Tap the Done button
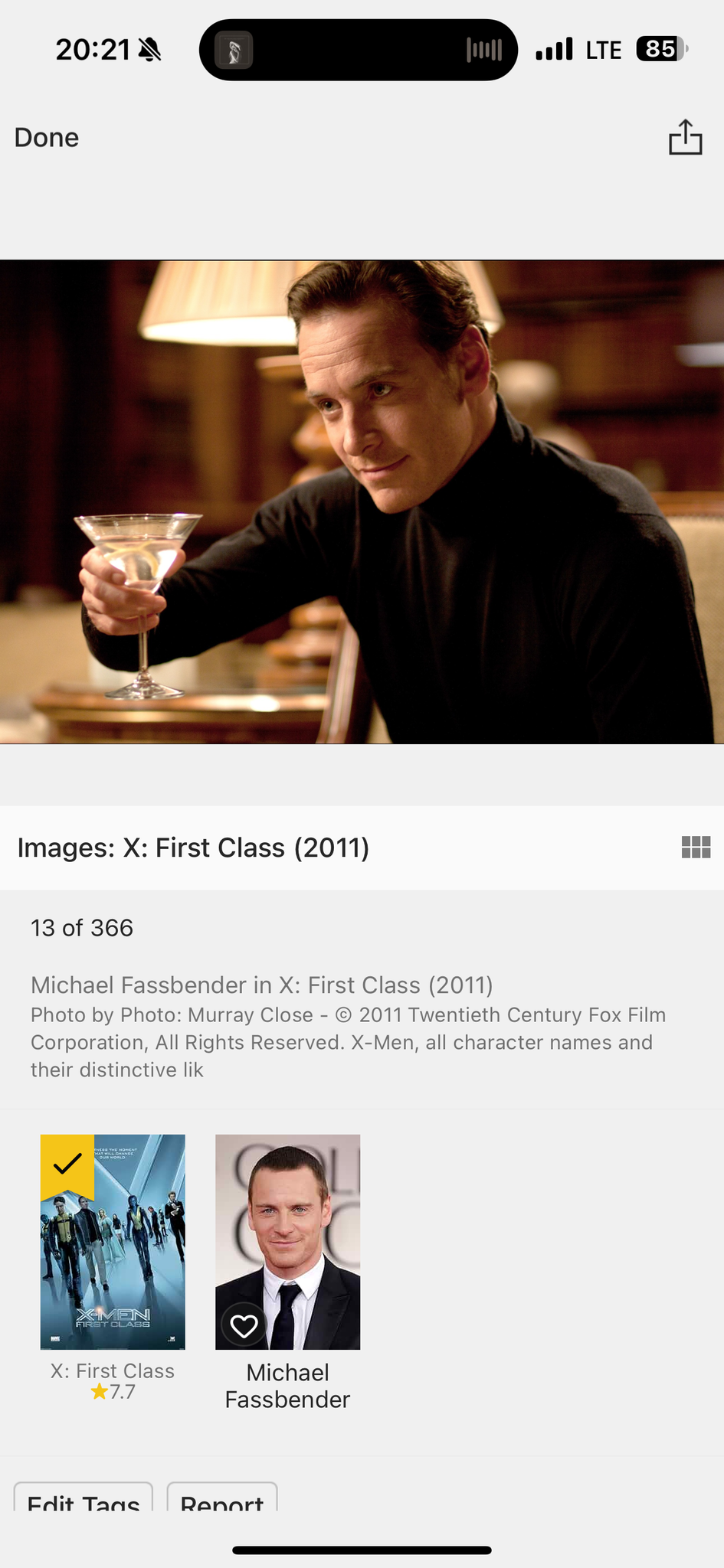The height and width of the screenshot is (1568, 724). (x=47, y=137)
